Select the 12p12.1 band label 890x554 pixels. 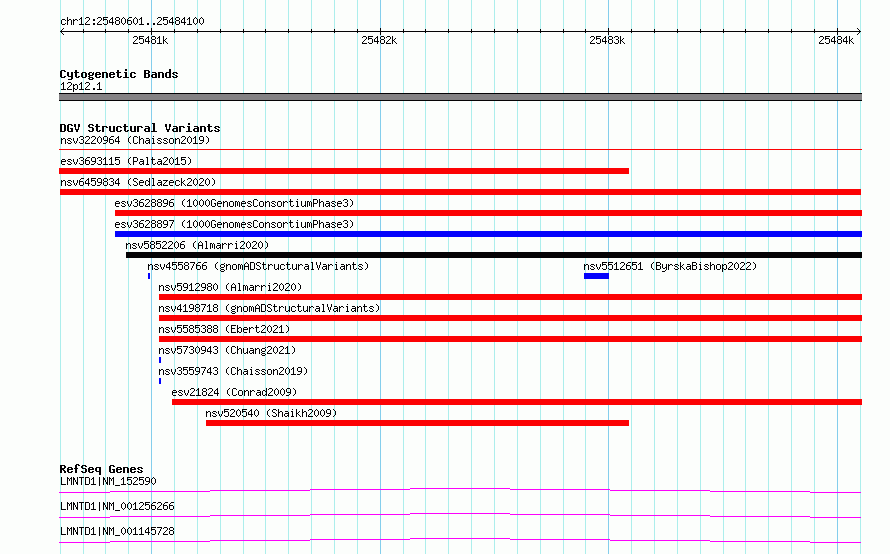click(81, 86)
